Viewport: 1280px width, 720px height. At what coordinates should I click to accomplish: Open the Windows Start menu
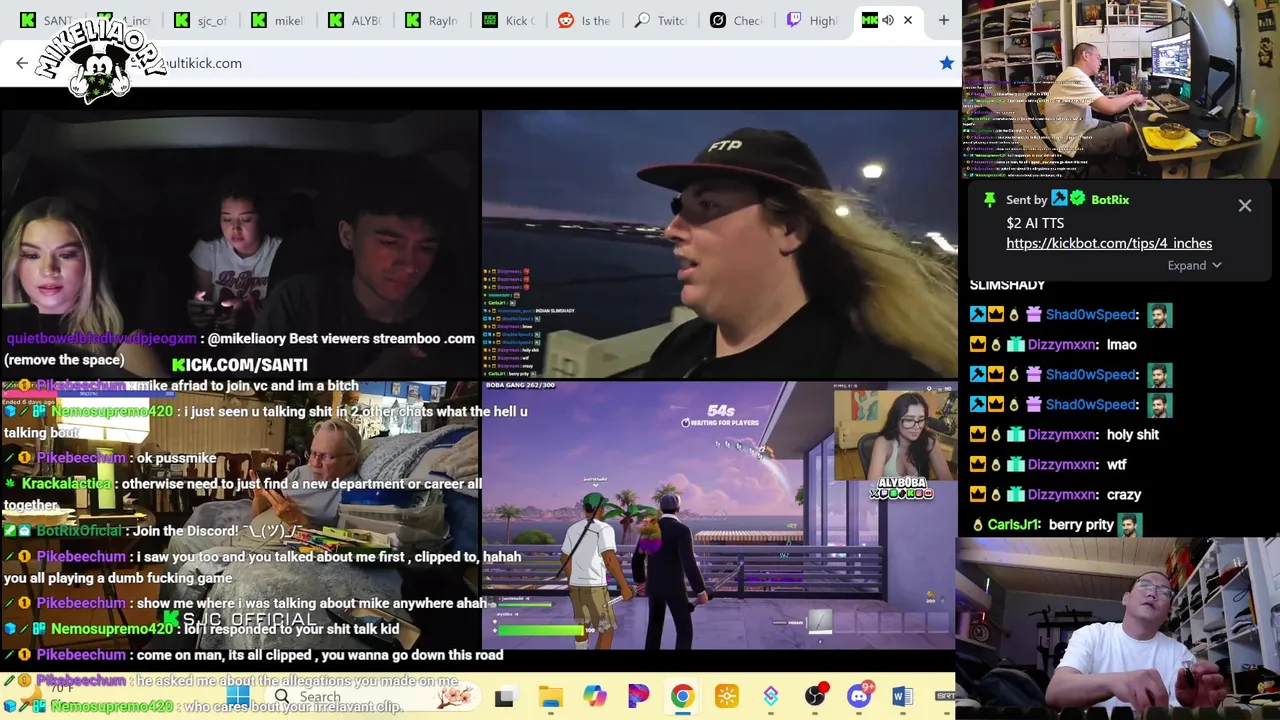237,696
